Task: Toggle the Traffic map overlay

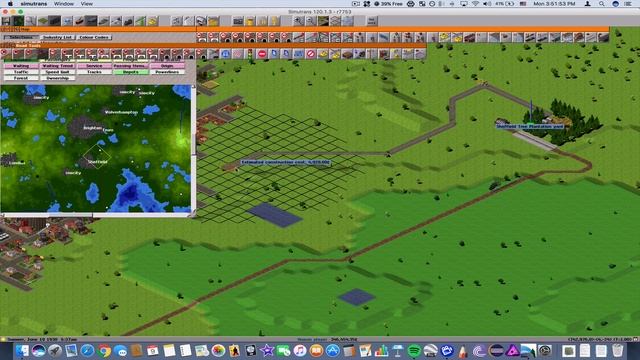Action: [x=21, y=72]
